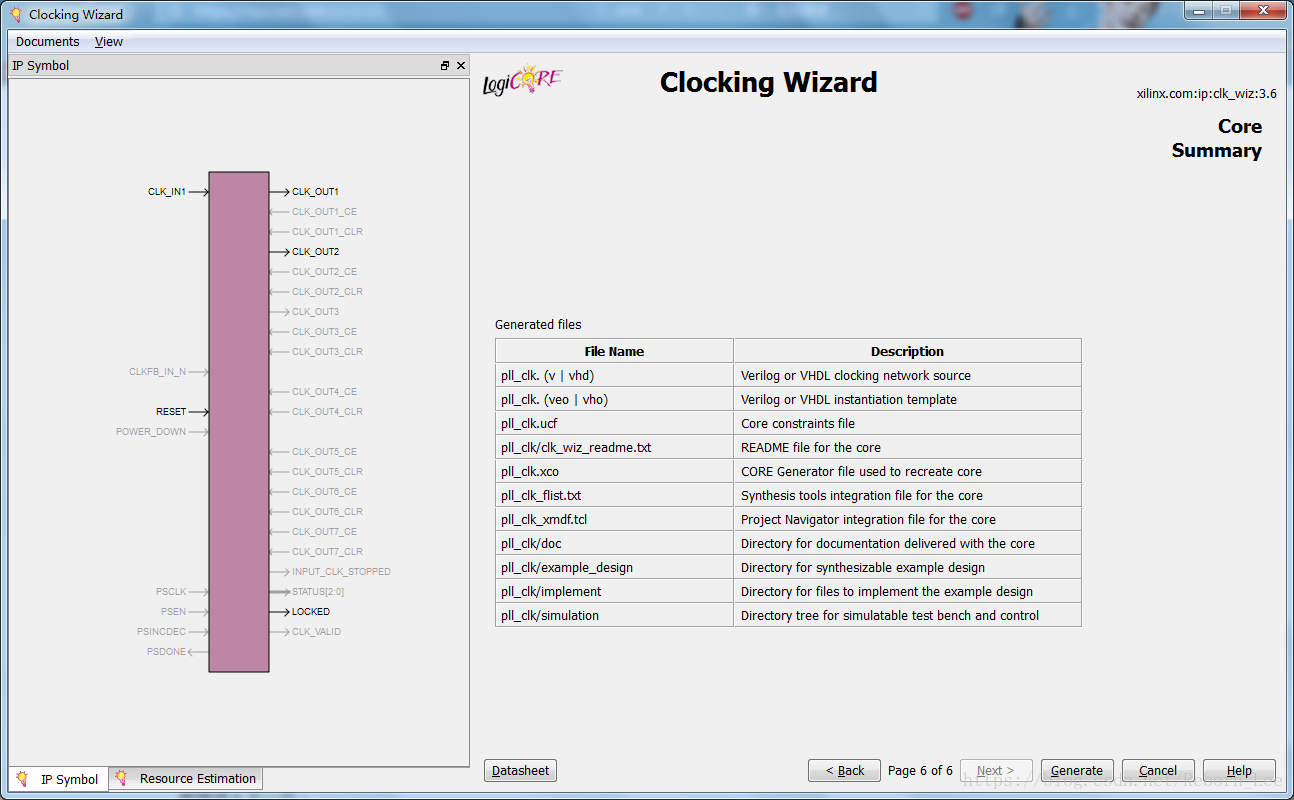Screen dimensions: 1294x800
Task: Click the INPUT_CLK_STOPPED port label
Action: coord(341,571)
